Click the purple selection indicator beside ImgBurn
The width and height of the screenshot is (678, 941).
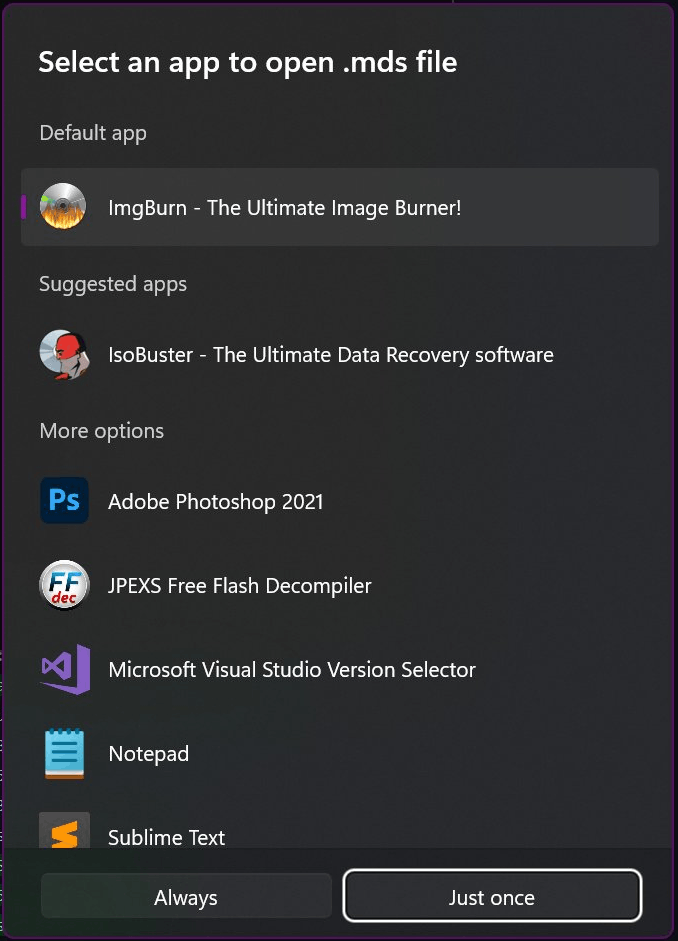(x=23, y=207)
